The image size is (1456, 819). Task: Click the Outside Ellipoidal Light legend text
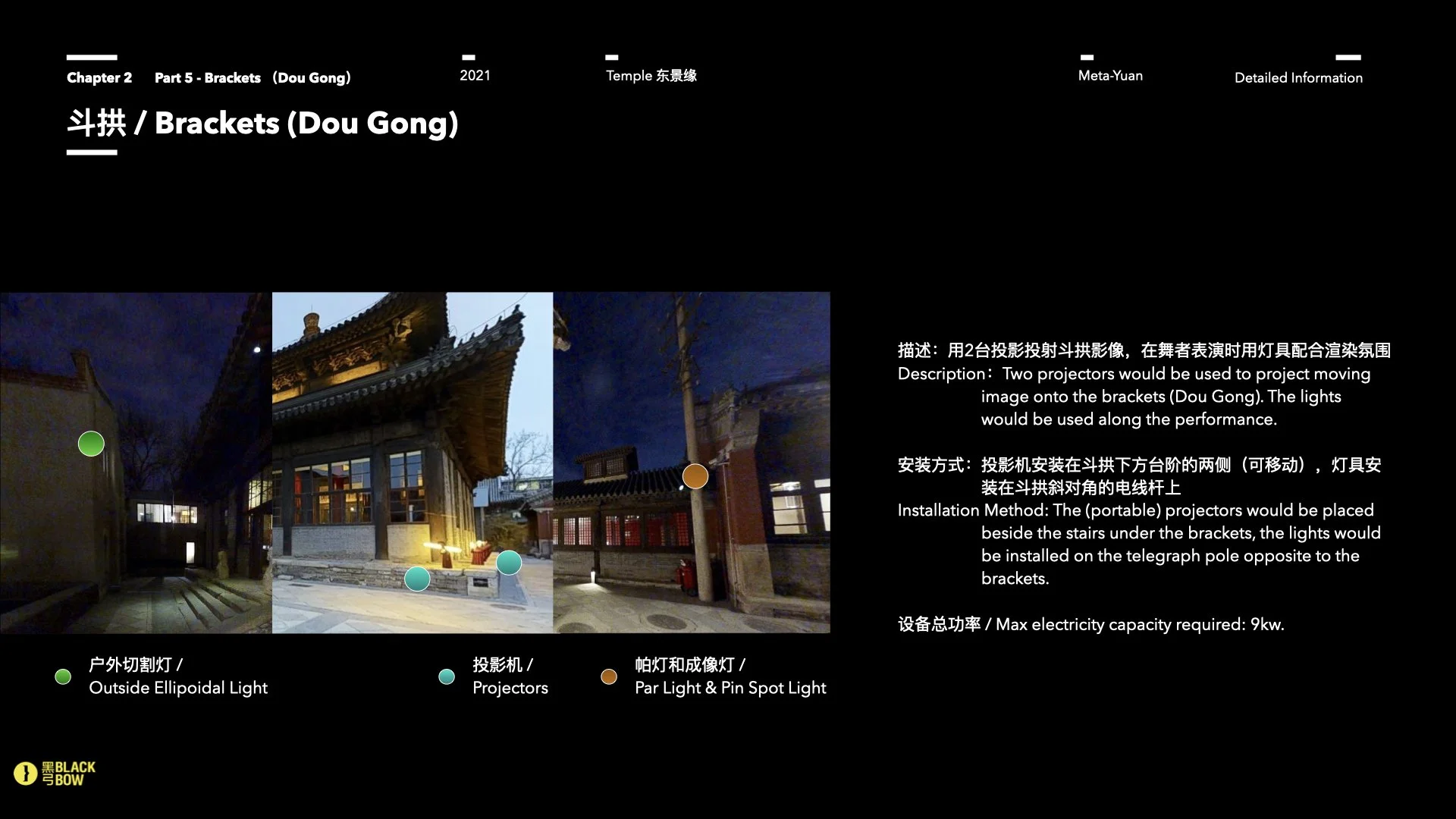pyautogui.click(x=178, y=688)
